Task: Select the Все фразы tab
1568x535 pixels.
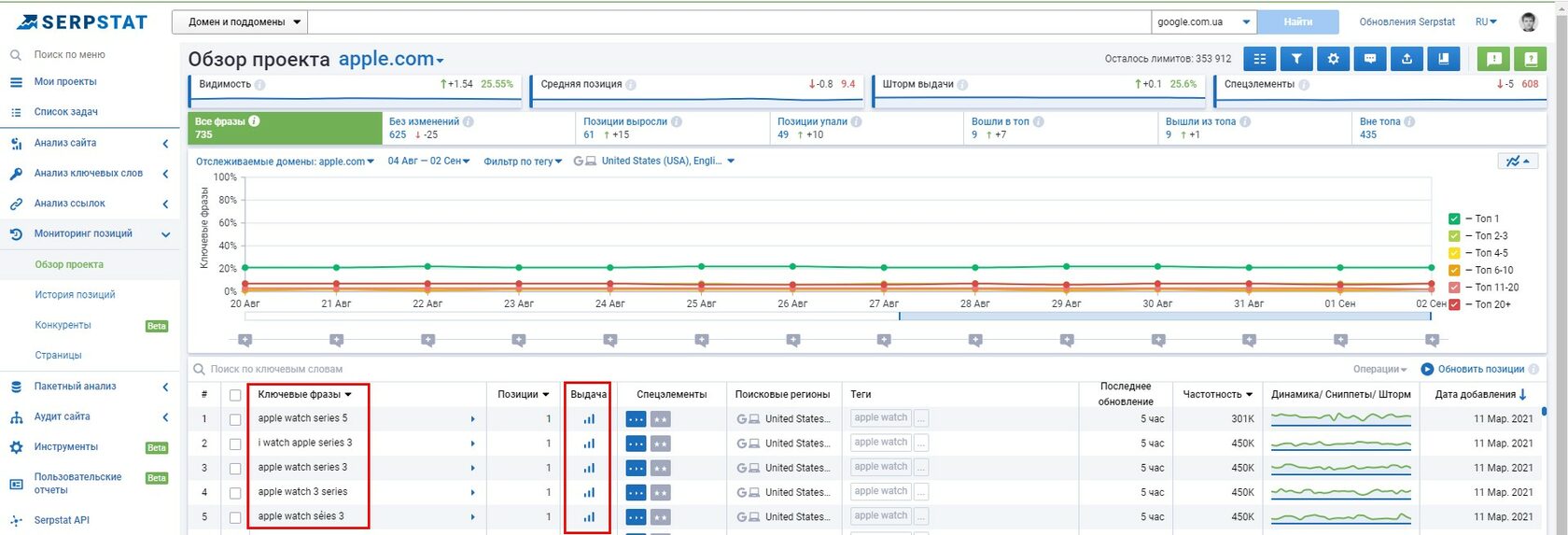Action: click(286, 128)
